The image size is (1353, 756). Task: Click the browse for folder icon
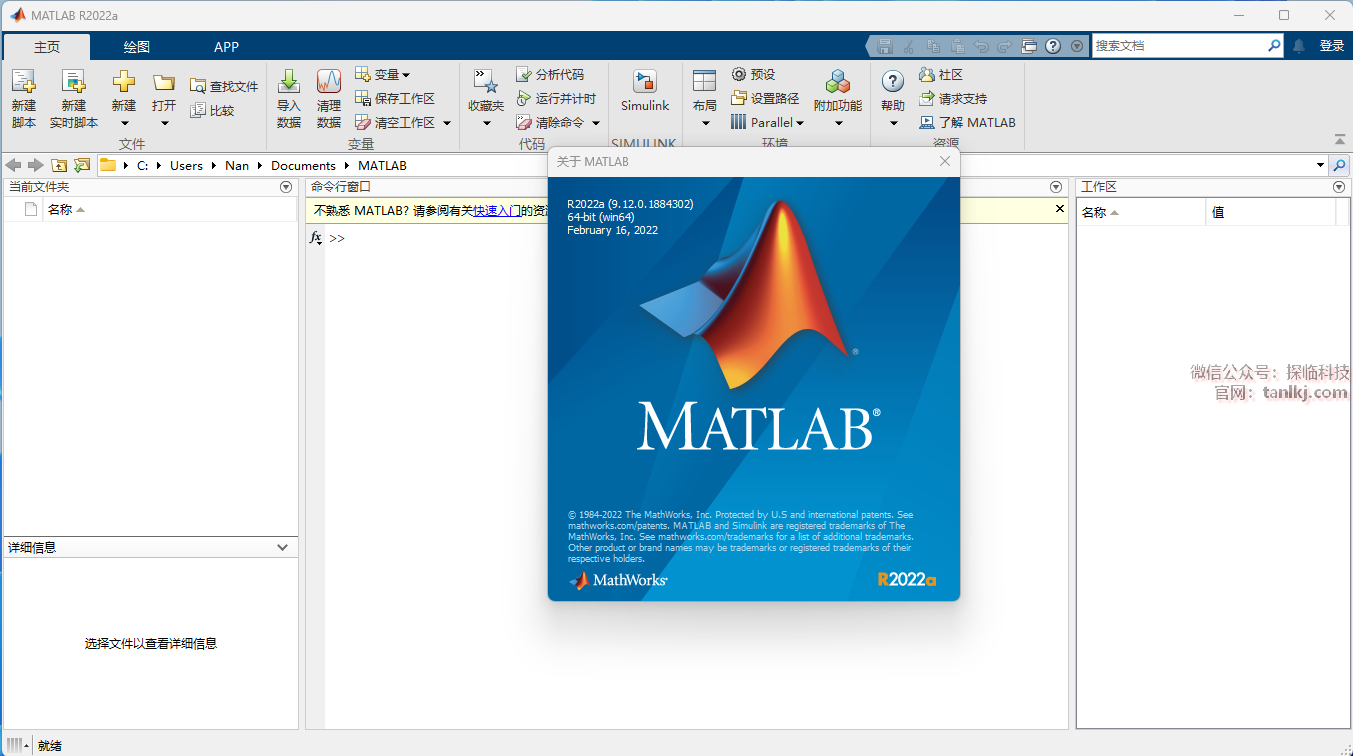[x=82, y=165]
